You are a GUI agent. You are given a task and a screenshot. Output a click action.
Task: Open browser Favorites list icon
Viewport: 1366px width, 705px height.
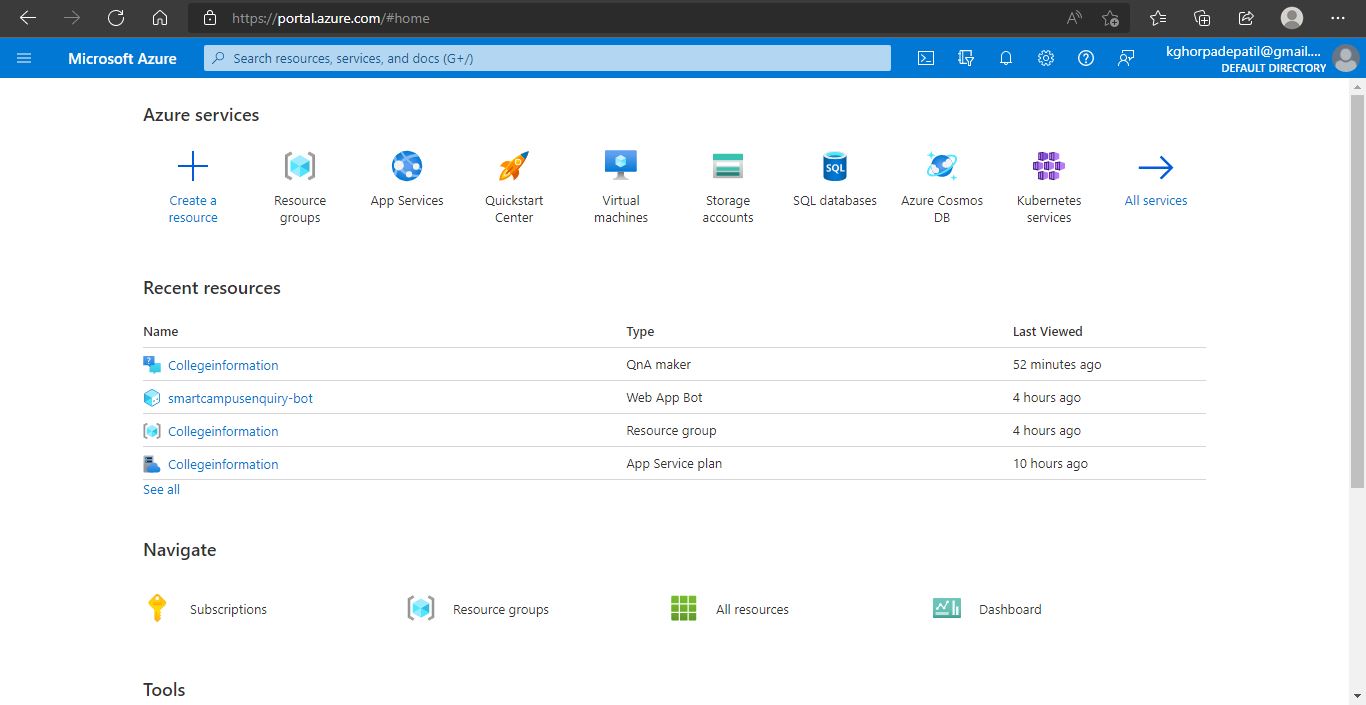tap(1158, 18)
